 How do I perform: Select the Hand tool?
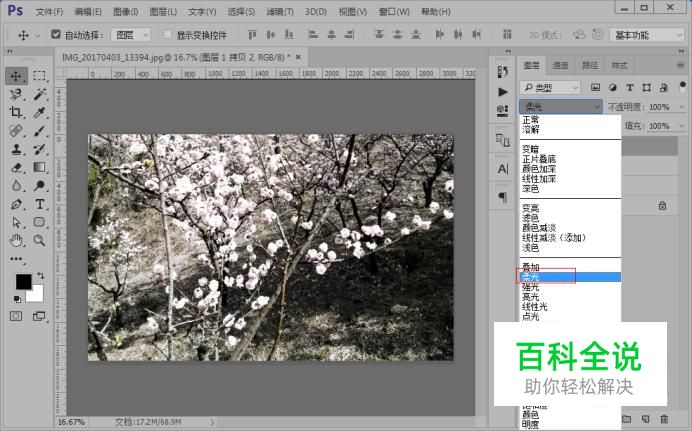tap(16, 240)
